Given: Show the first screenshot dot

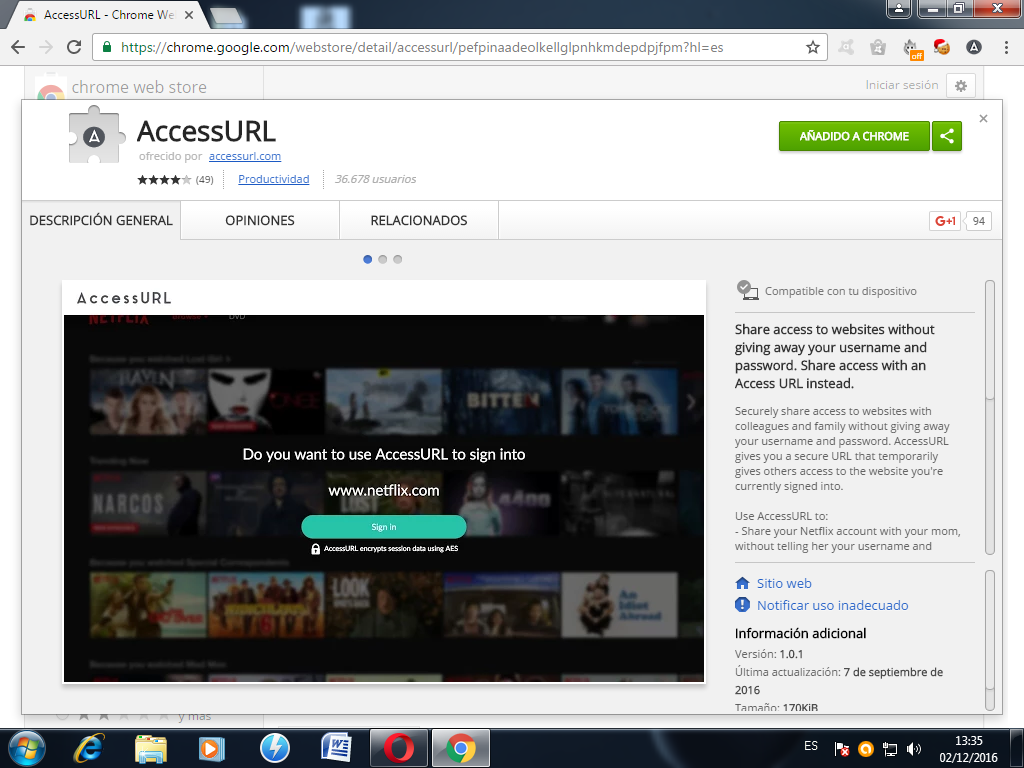Looking at the screenshot, I should (x=368, y=259).
